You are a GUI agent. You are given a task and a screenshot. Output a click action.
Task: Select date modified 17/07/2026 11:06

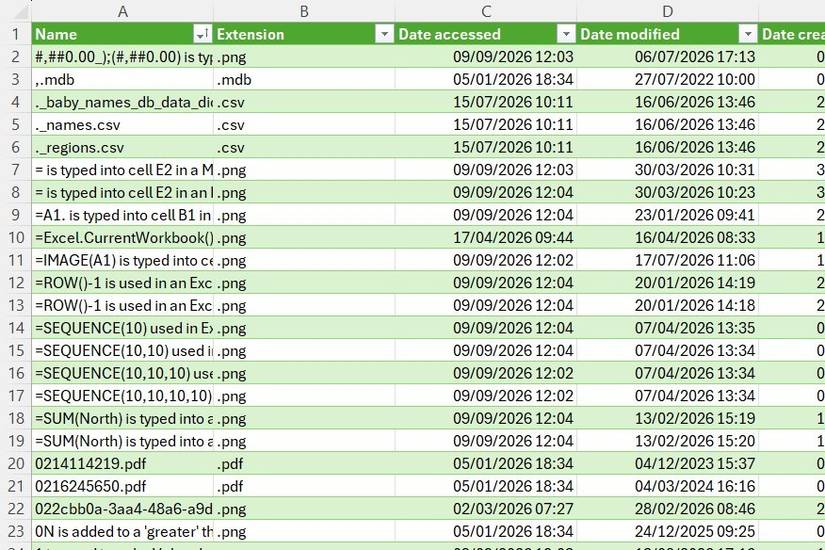tap(667, 261)
